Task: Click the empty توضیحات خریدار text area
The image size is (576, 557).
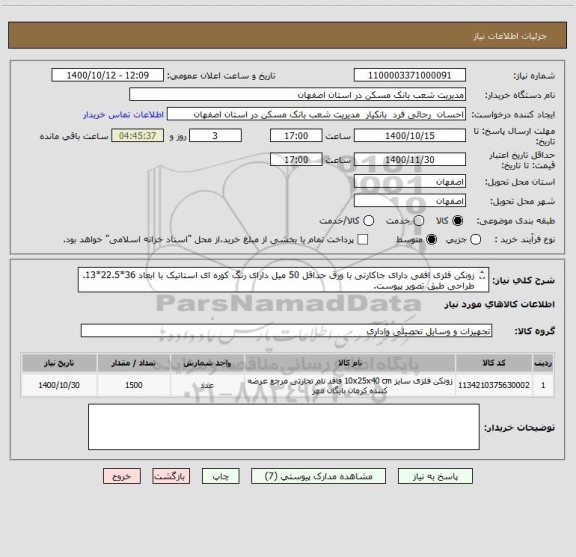Action: [x=284, y=427]
